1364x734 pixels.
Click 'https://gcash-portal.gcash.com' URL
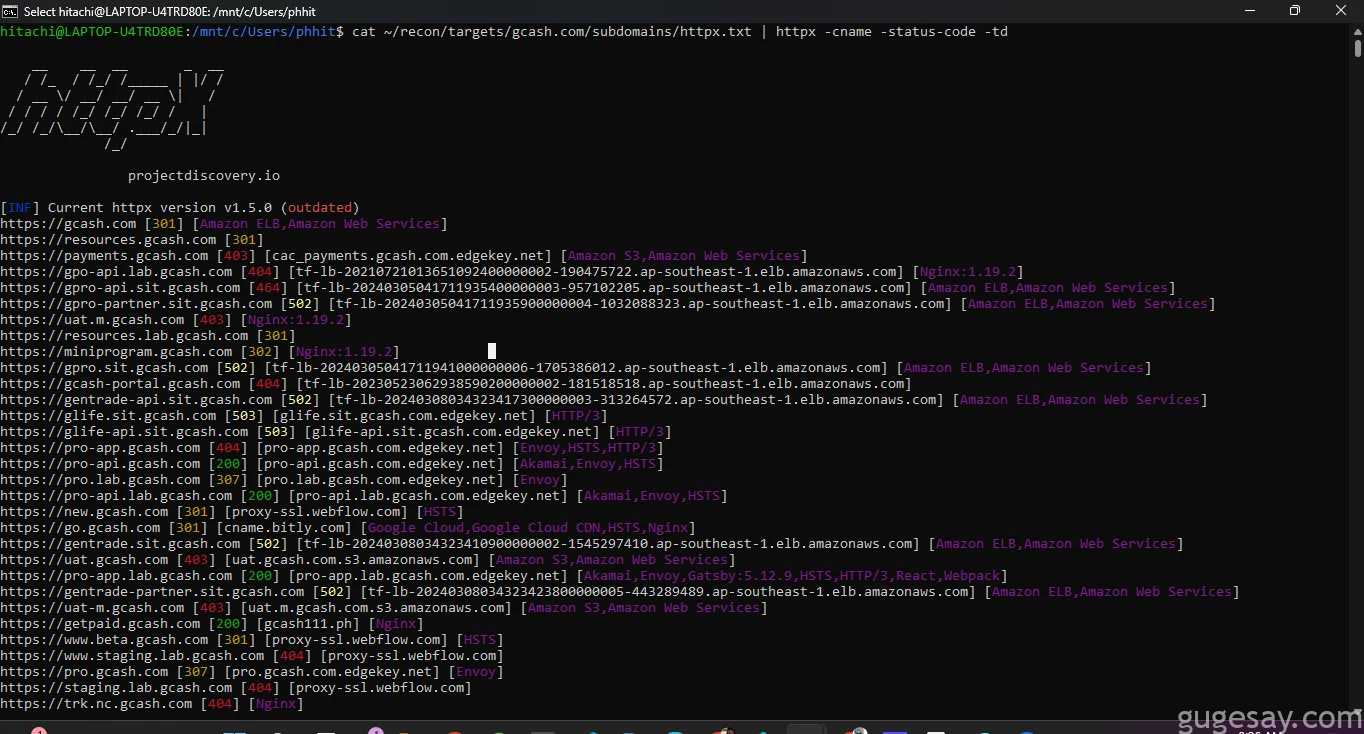120,383
